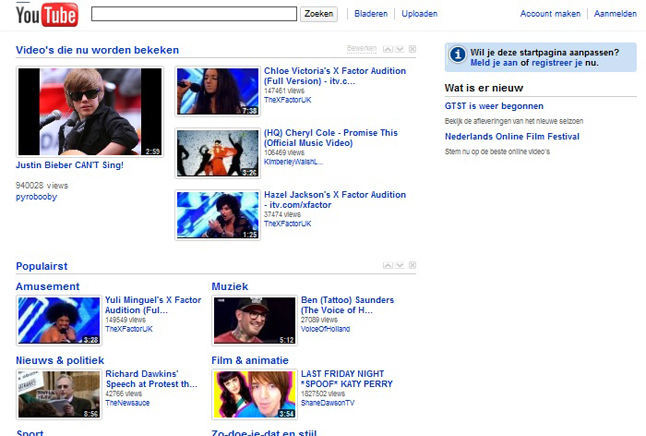Screen dimensions: 646x436
Task: Close the 'Video's die nu worden bekeken' module
Action: 412,49
